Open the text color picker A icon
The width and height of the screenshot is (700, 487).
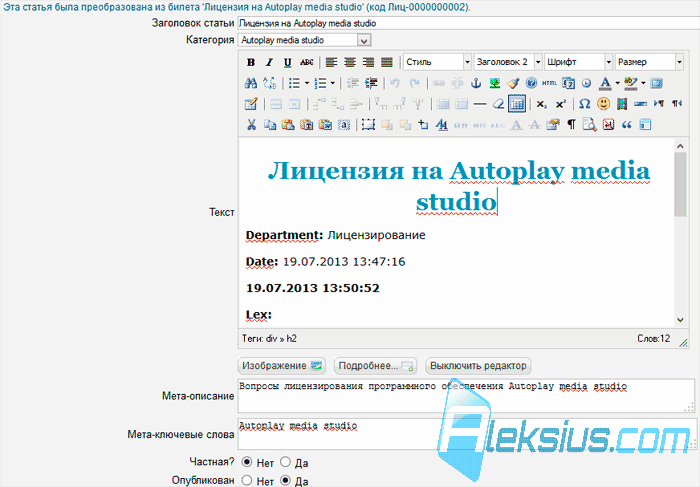(605, 83)
